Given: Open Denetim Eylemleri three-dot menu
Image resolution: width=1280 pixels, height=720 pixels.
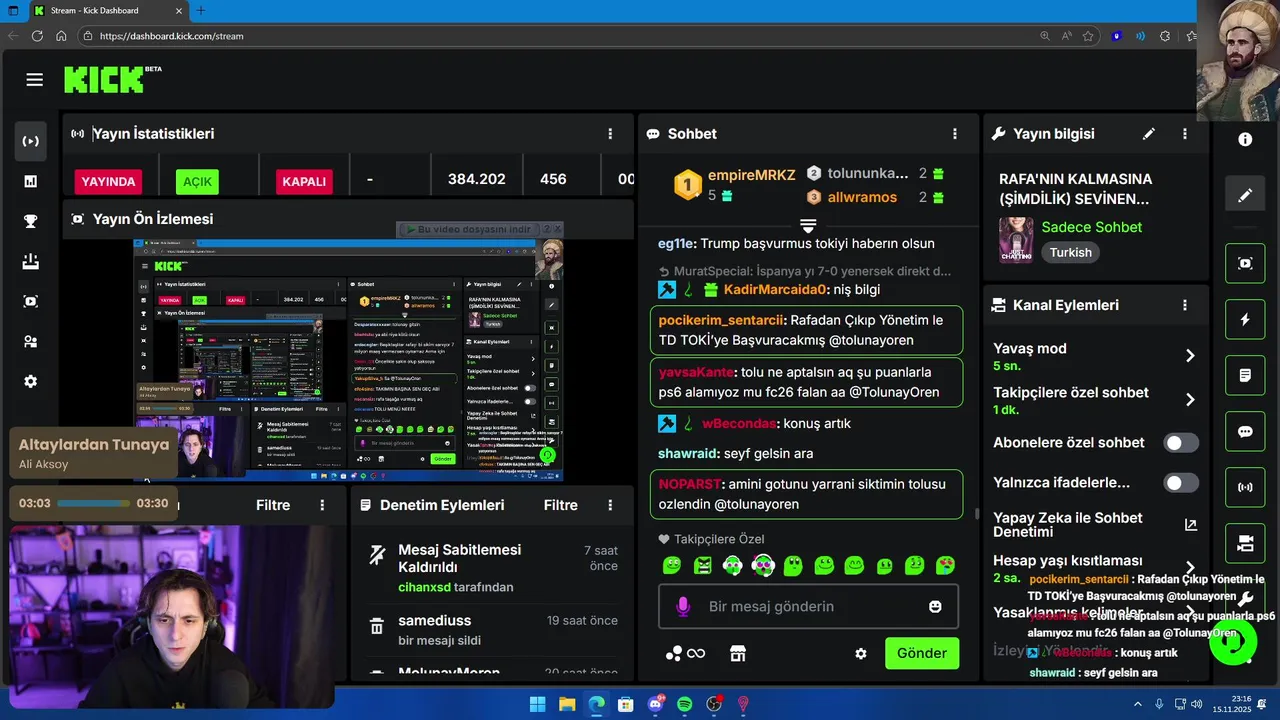Looking at the screenshot, I should [610, 505].
